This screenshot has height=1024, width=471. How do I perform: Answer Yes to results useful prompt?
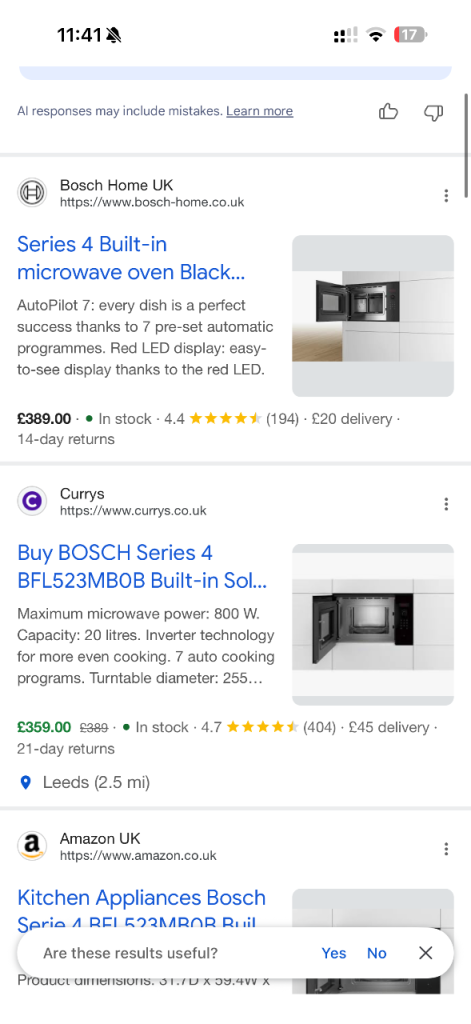pyautogui.click(x=334, y=953)
